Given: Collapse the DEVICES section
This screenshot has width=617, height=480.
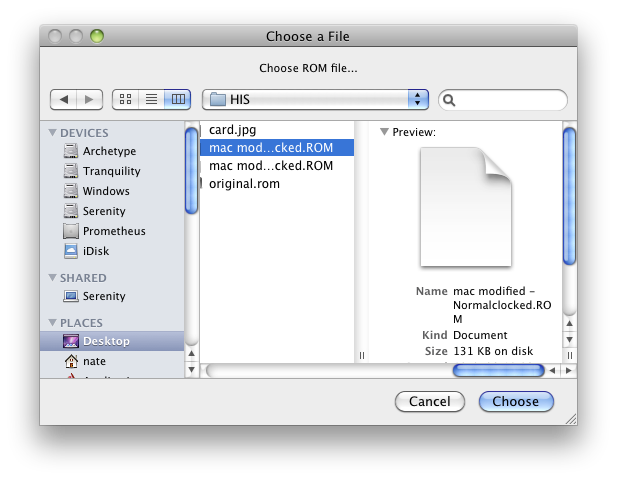Looking at the screenshot, I should coord(52,133).
